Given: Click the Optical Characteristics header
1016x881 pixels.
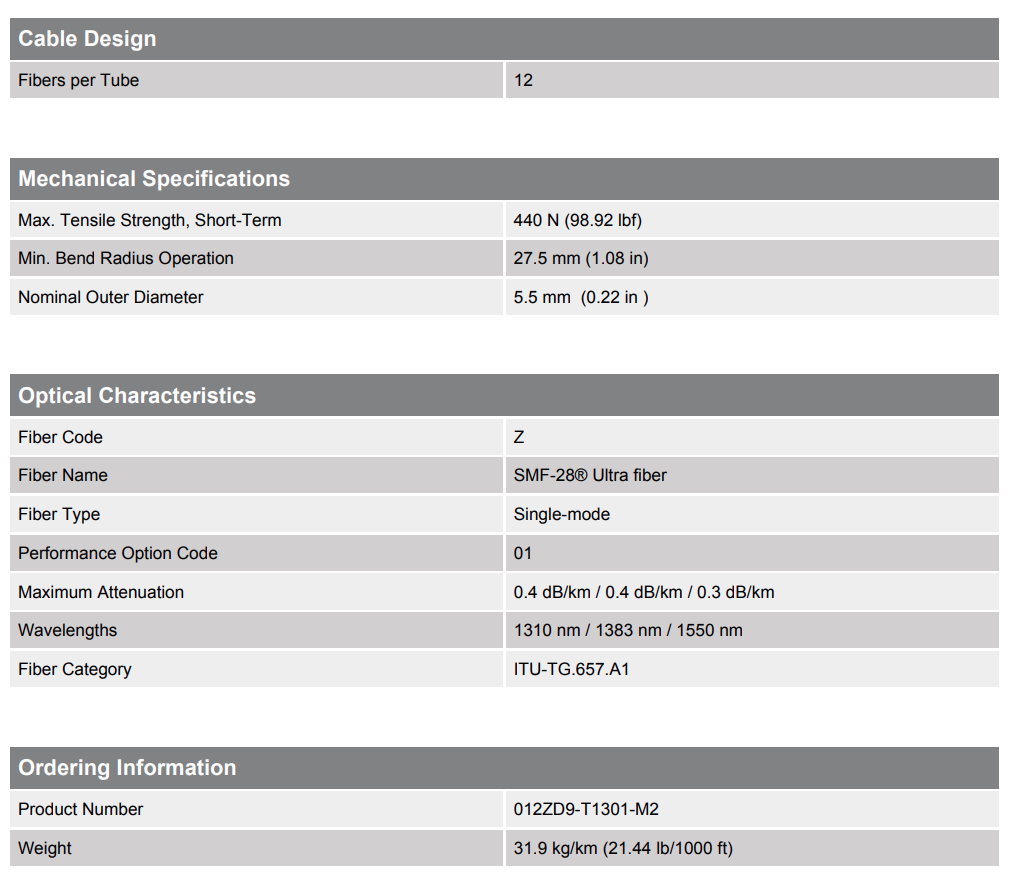Looking at the screenshot, I should pos(137,396).
